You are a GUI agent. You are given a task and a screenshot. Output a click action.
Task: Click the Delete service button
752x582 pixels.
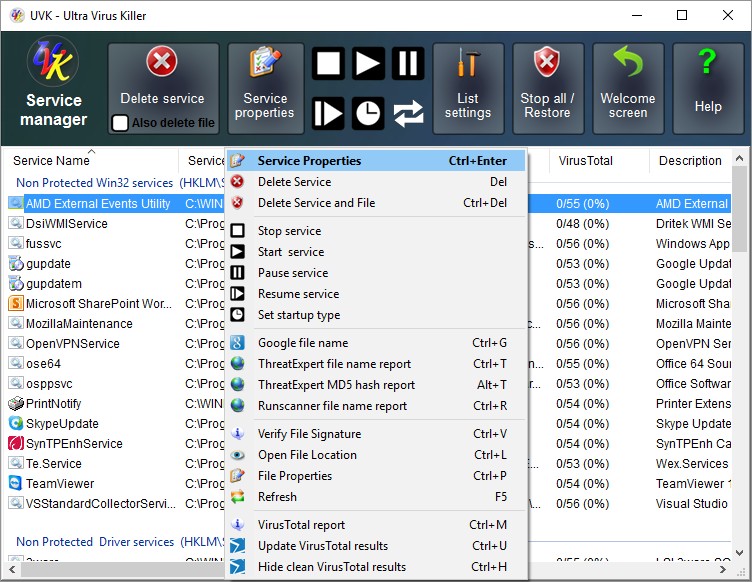point(162,78)
